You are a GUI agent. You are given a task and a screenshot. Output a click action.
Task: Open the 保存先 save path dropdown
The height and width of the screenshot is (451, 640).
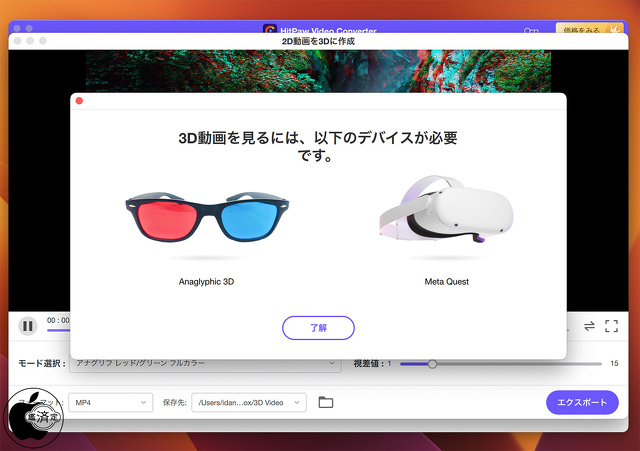(249, 402)
